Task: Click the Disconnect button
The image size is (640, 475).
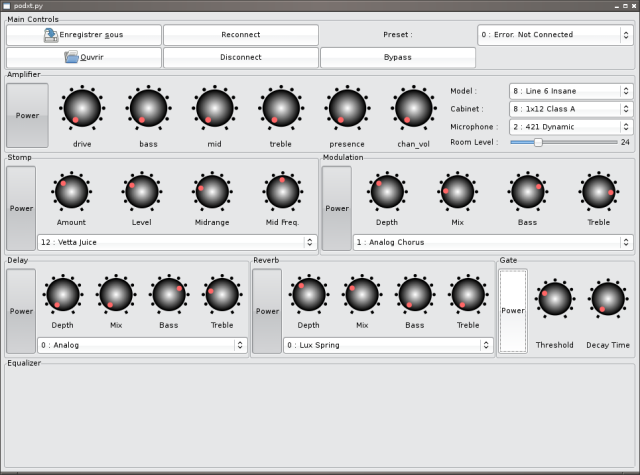Action: click(x=240, y=57)
